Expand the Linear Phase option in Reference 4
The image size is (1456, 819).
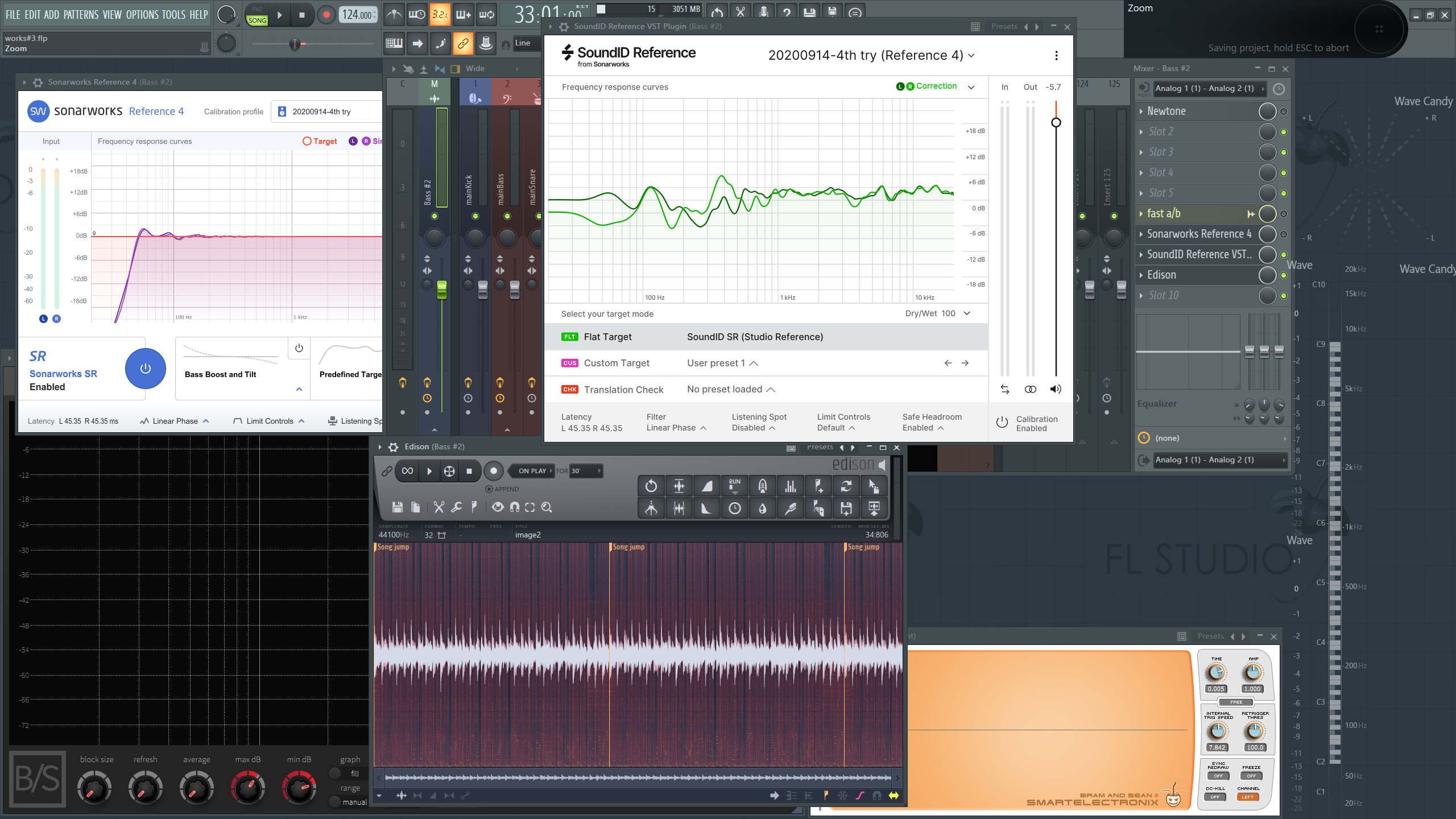point(175,421)
